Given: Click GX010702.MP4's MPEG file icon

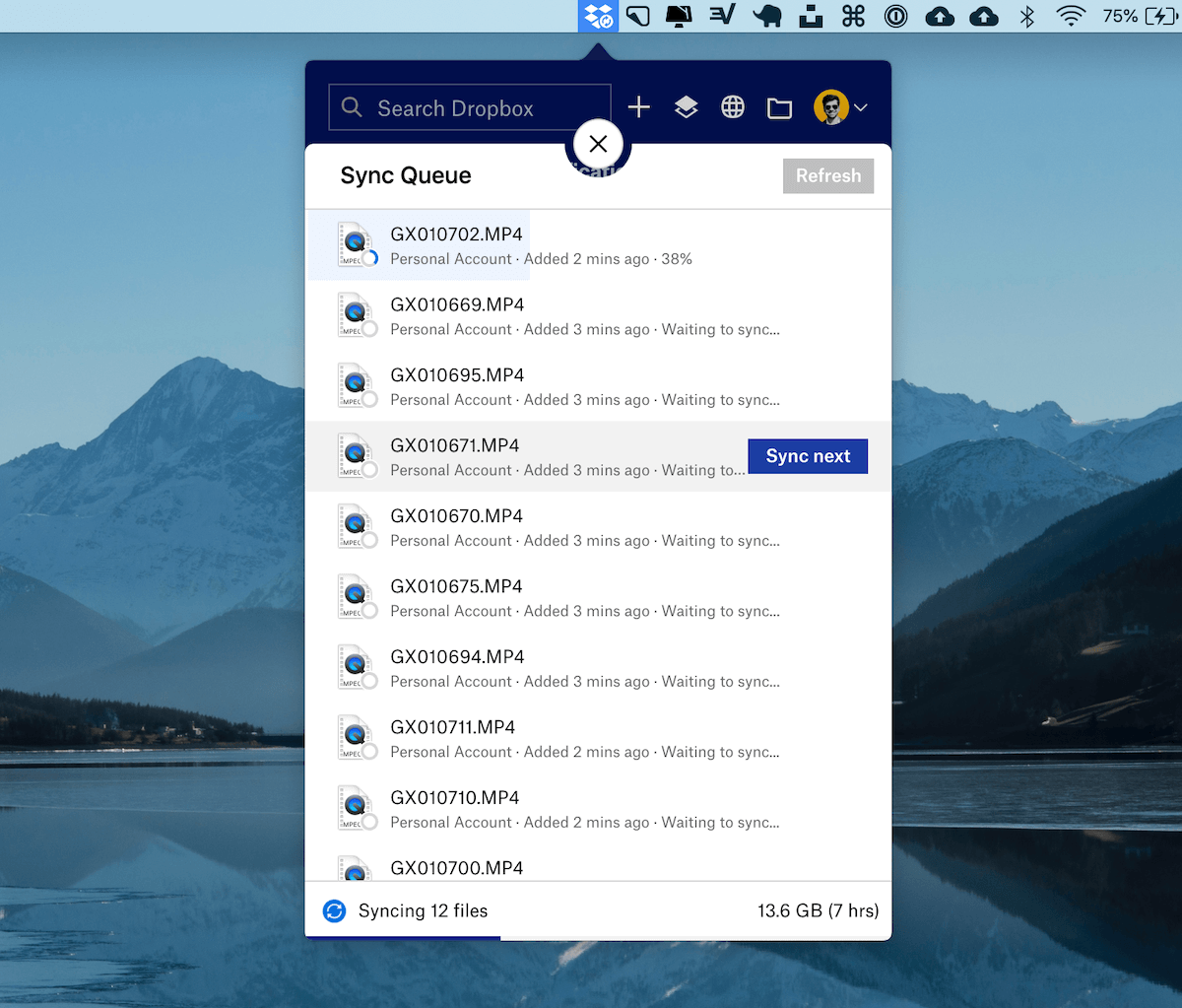Looking at the screenshot, I should 357,244.
